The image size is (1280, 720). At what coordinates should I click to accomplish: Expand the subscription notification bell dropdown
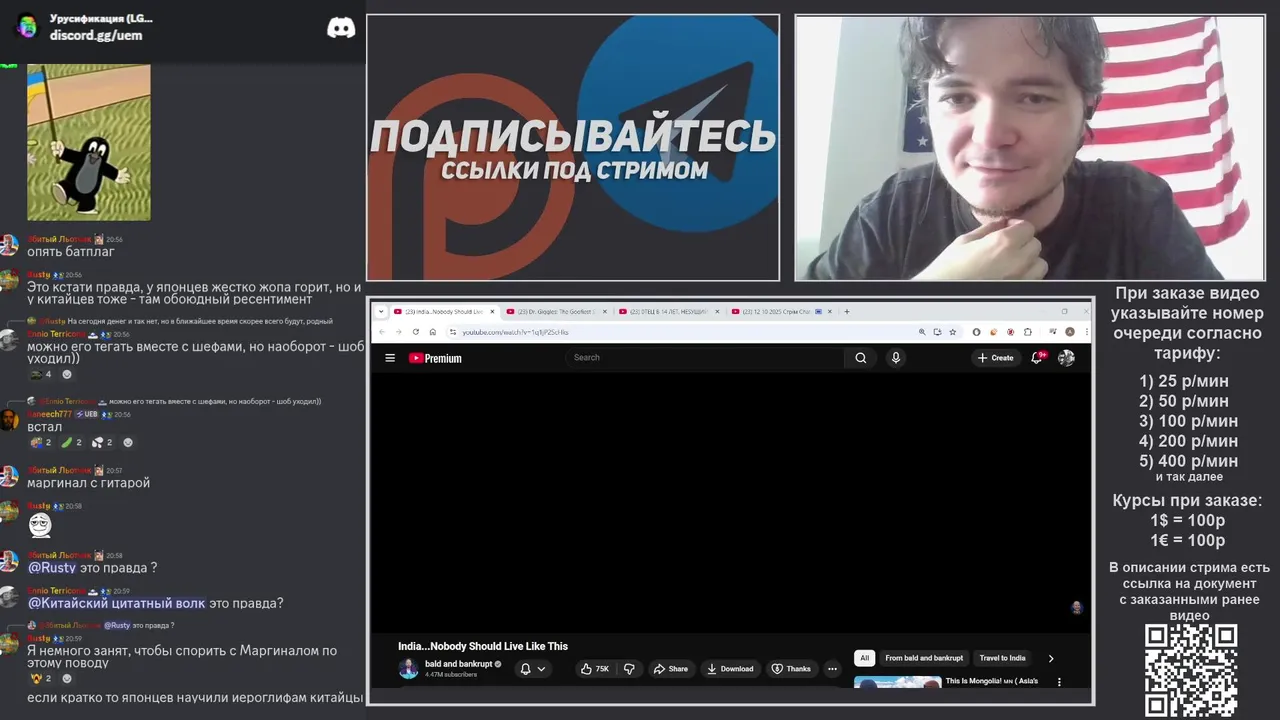click(533, 669)
